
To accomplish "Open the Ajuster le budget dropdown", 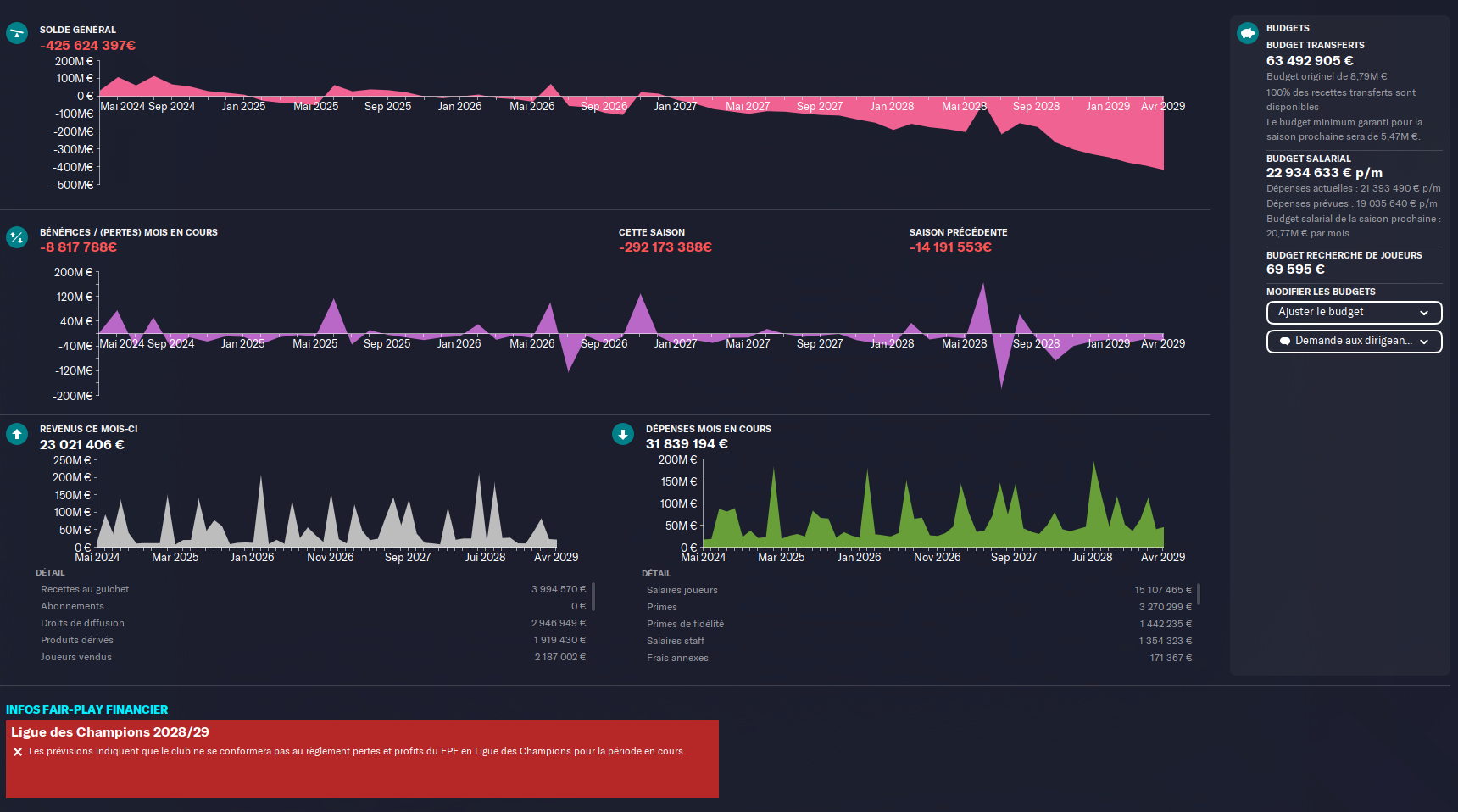I will pos(1353,313).
